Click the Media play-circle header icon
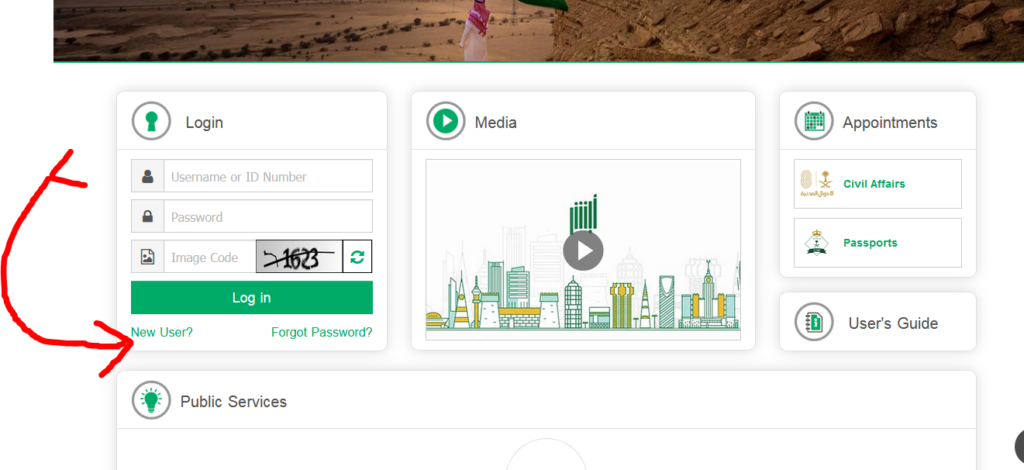 [x=446, y=121]
